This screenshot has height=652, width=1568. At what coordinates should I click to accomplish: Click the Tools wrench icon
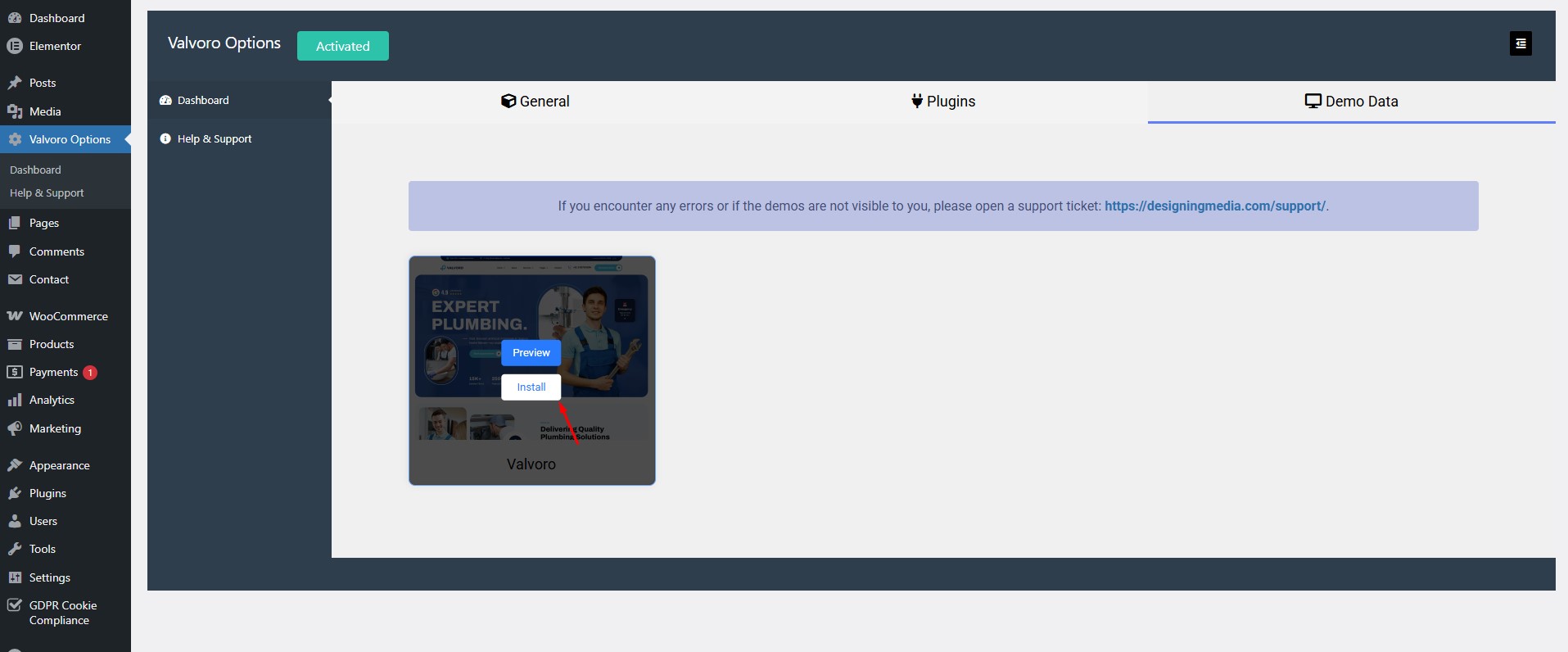[14, 549]
